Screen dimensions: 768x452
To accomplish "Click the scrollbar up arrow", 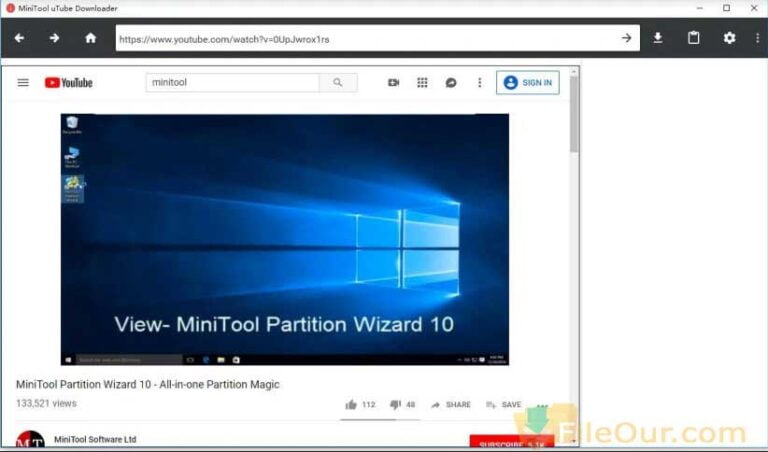I will (x=574, y=71).
